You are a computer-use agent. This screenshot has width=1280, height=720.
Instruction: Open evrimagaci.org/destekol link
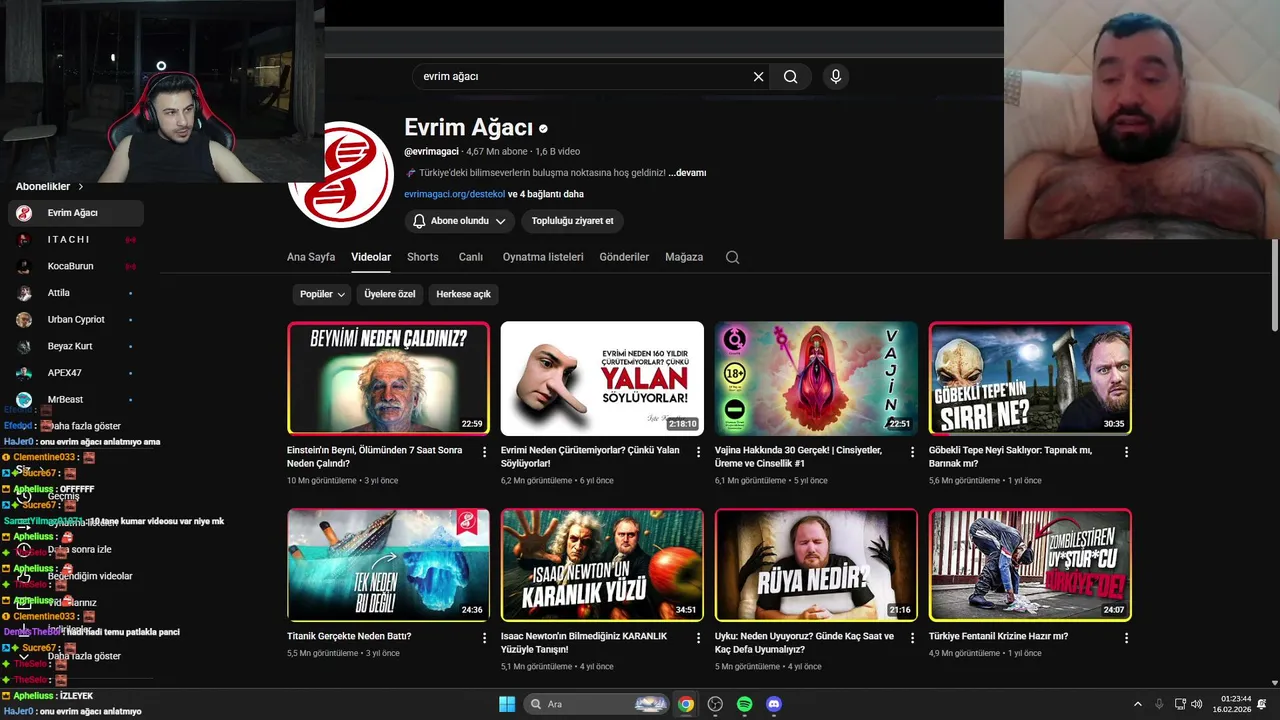454,194
